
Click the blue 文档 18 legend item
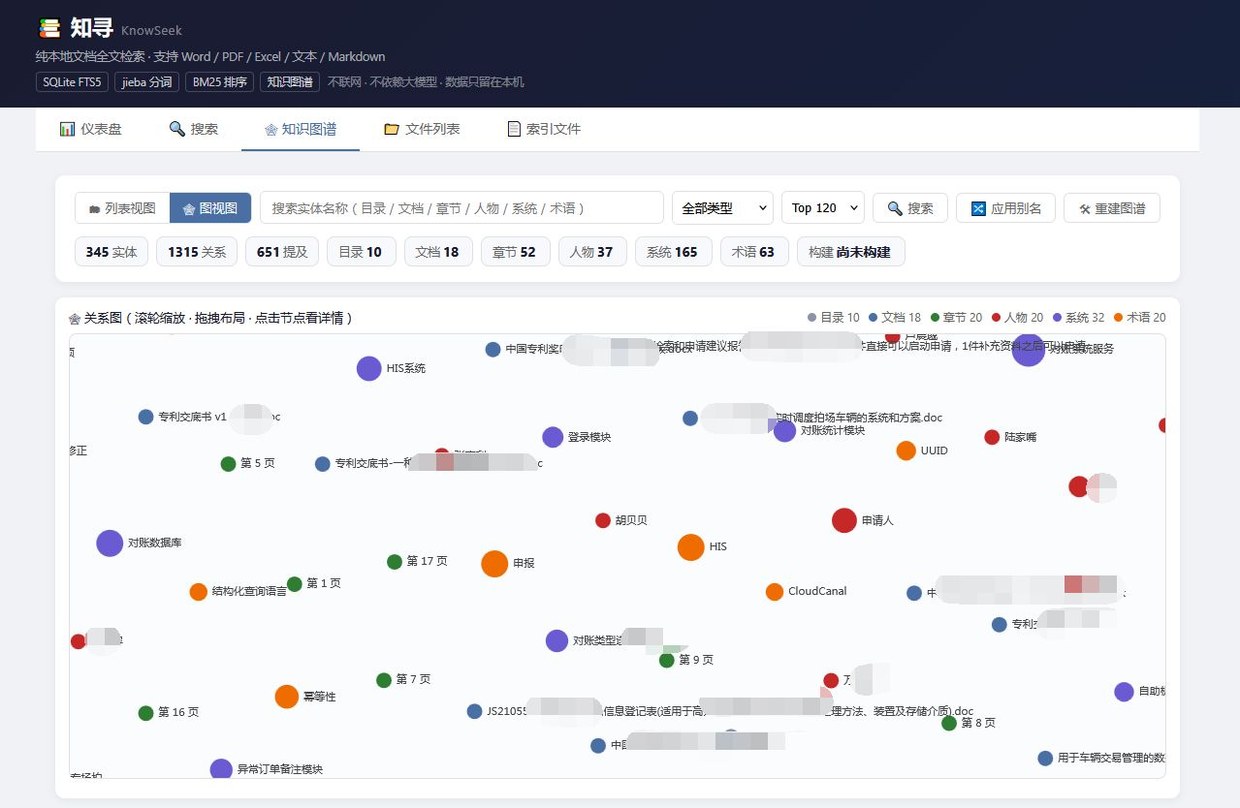895,317
